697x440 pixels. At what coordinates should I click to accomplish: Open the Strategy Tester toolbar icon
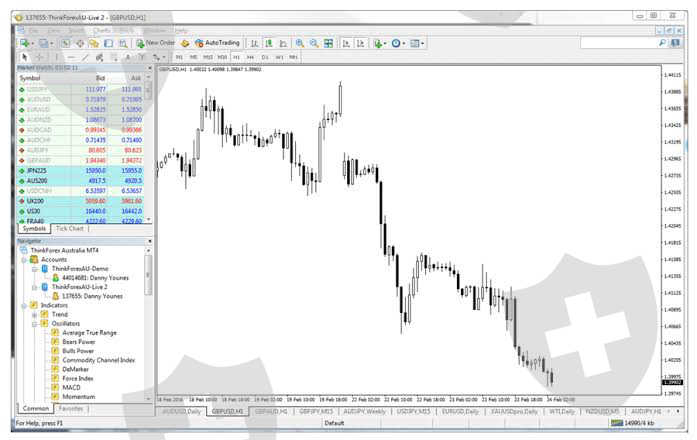point(123,43)
